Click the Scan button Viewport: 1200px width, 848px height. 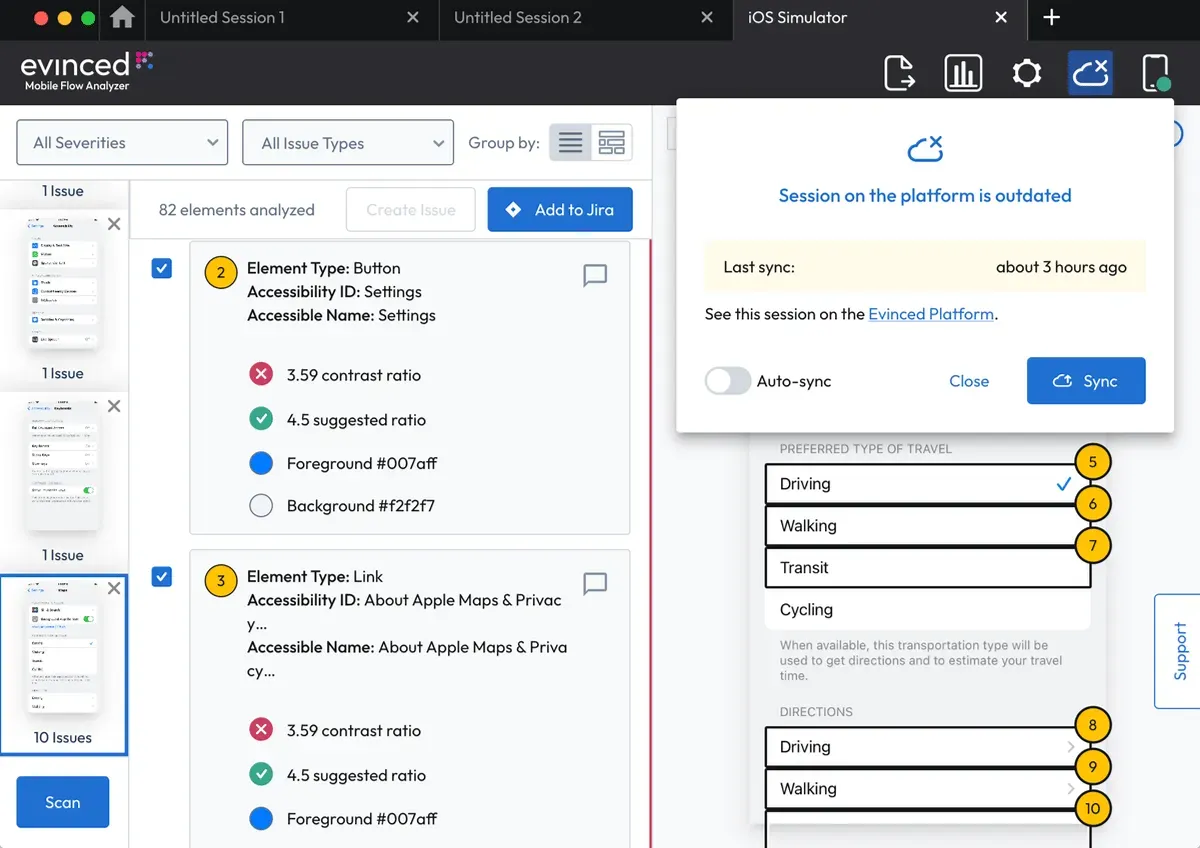(x=62, y=802)
